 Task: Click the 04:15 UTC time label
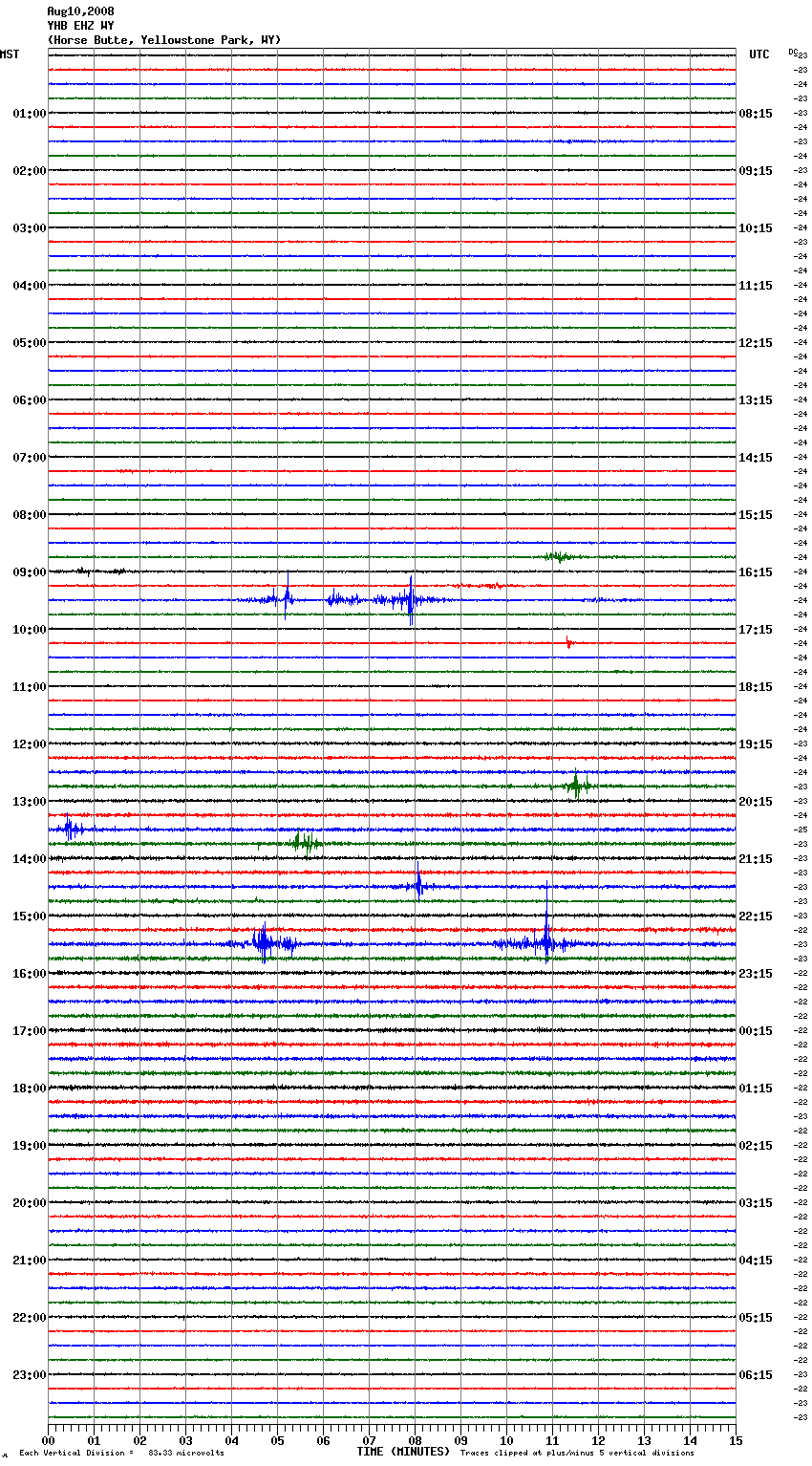click(756, 1261)
